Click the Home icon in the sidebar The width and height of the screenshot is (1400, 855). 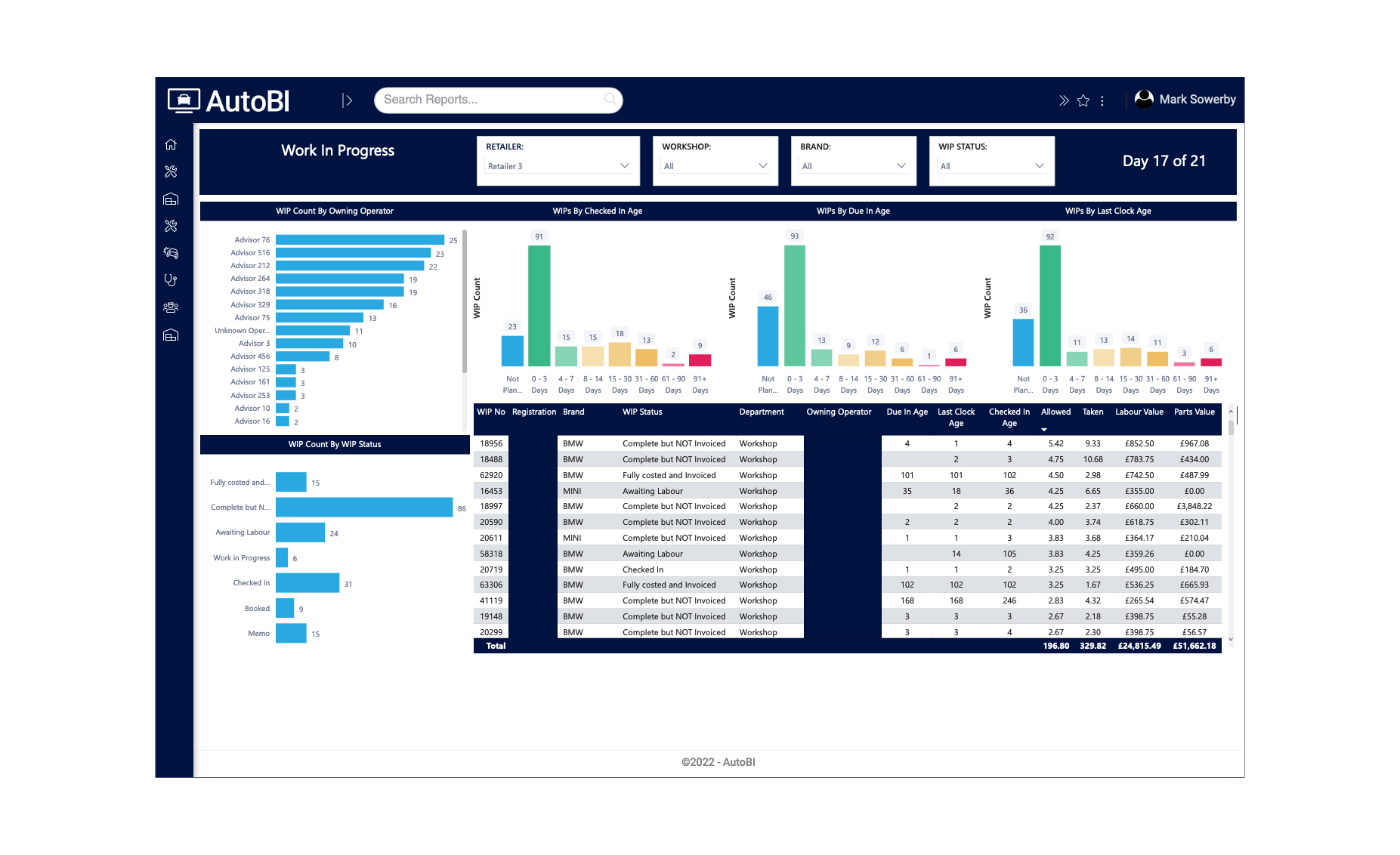coord(172,144)
